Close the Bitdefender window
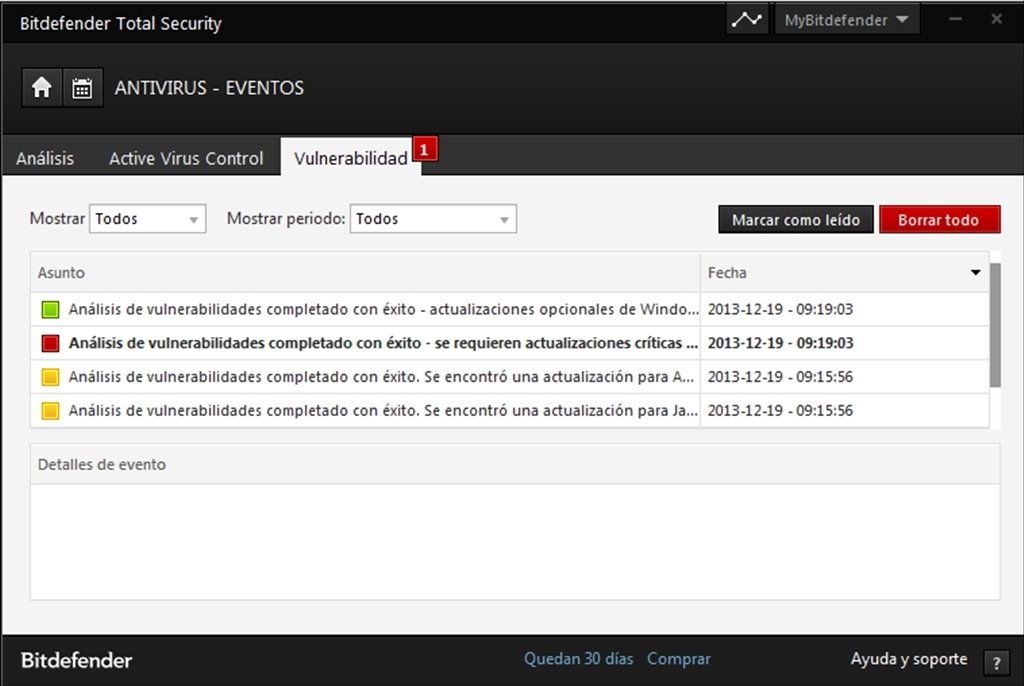This screenshot has width=1024, height=686. (x=997, y=19)
